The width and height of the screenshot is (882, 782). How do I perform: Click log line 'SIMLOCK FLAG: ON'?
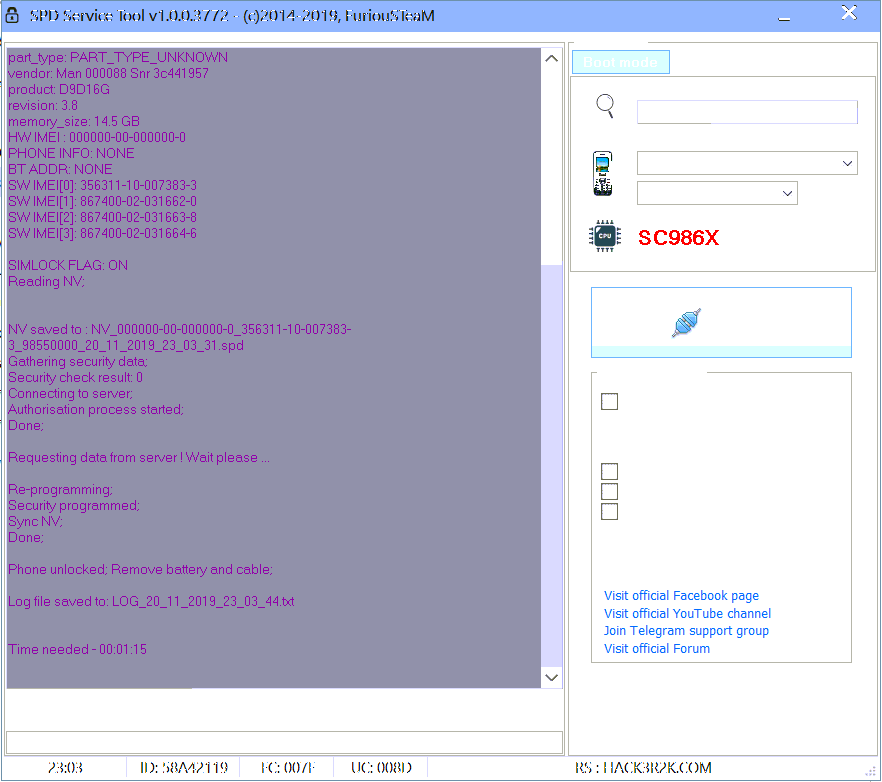(x=68, y=266)
